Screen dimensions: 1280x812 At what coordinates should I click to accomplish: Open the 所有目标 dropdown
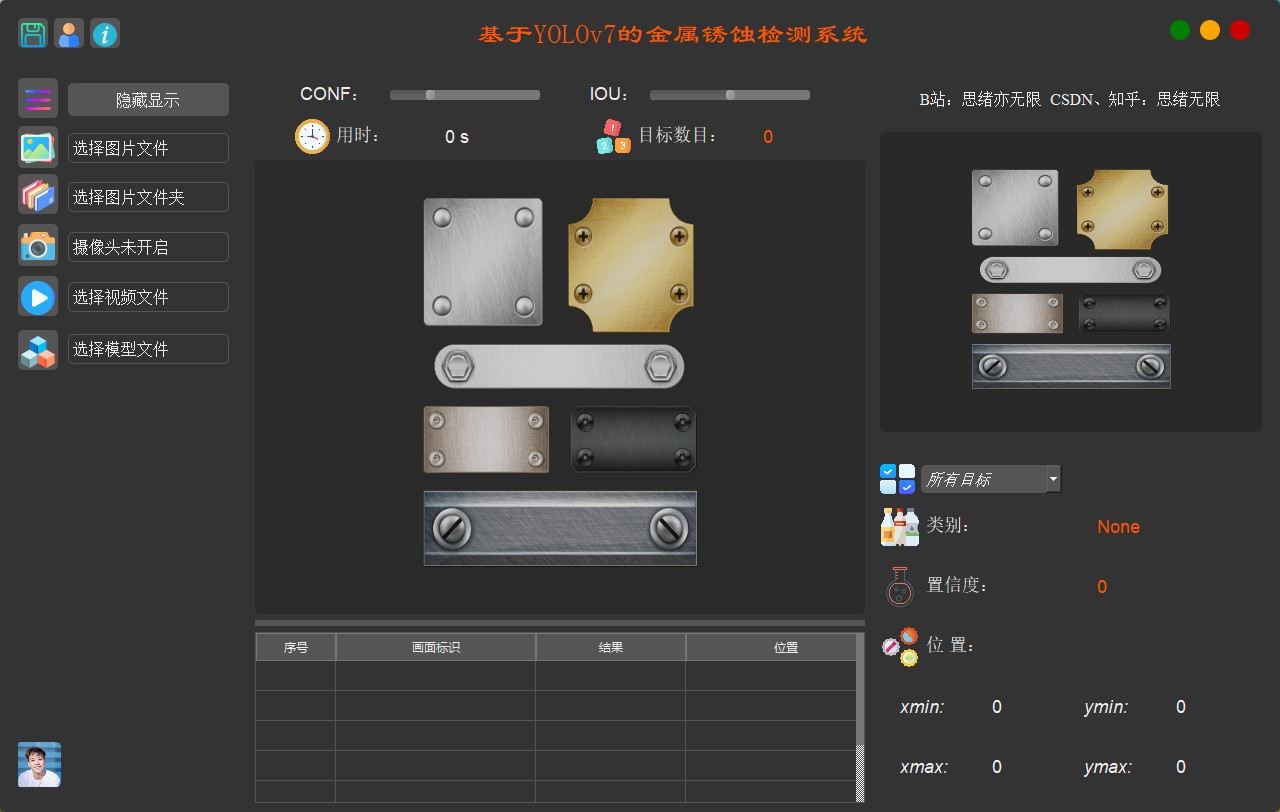click(990, 480)
